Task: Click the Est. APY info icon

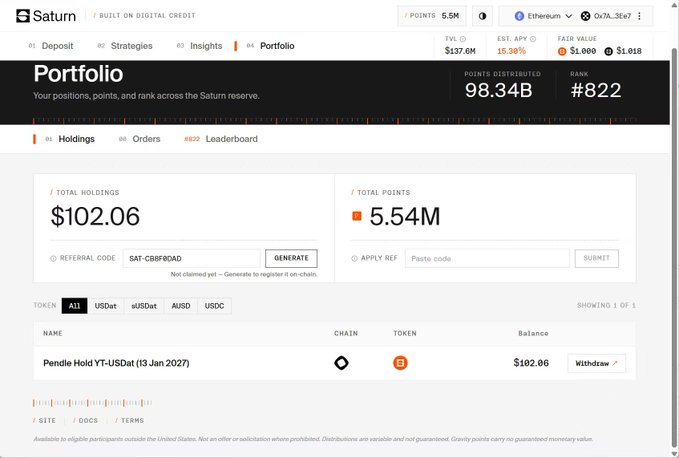Action: [533, 39]
